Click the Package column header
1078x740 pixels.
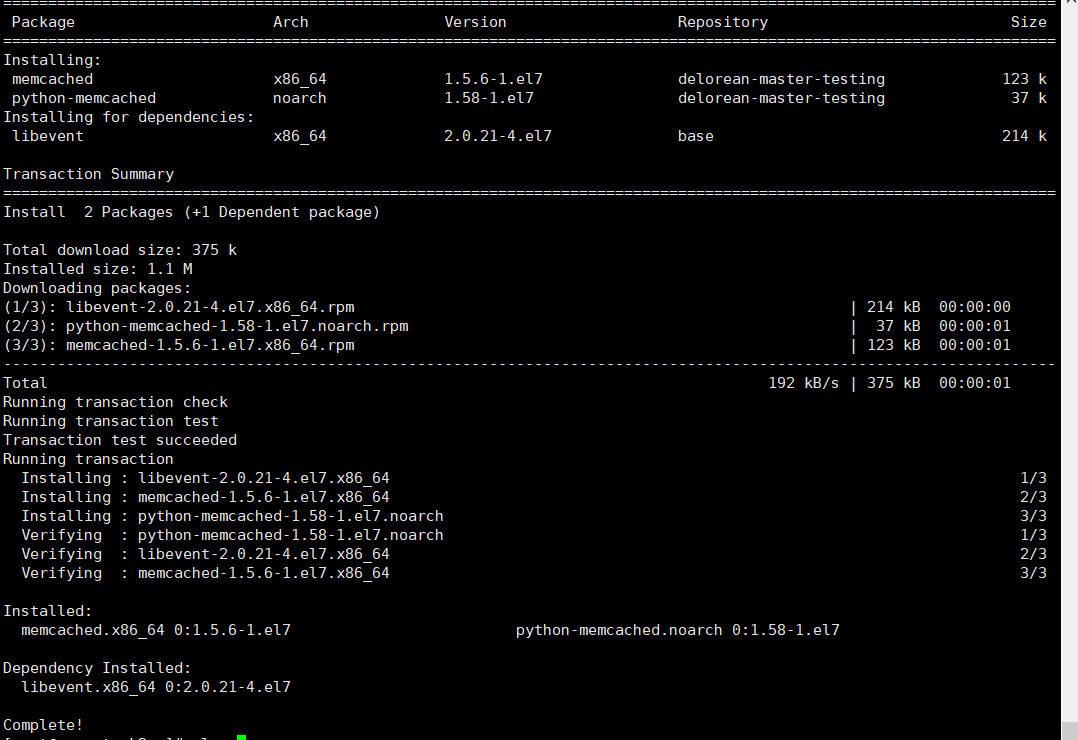point(42,21)
